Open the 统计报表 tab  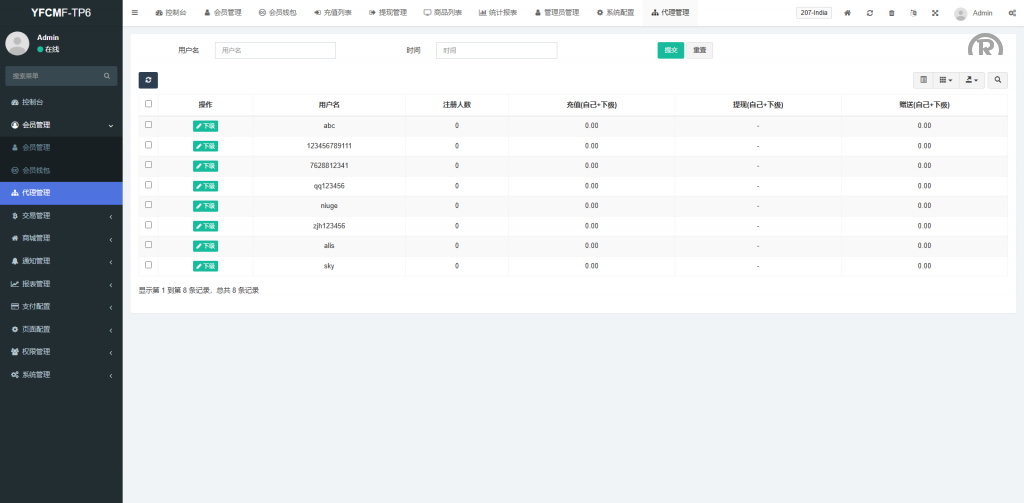pos(497,13)
